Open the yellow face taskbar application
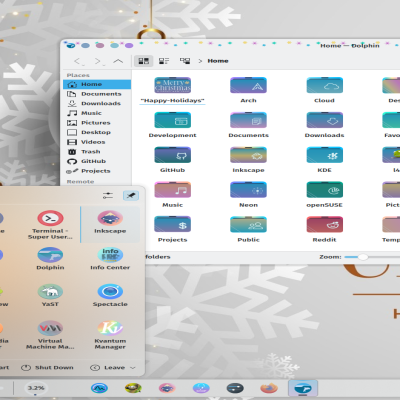400x400 pixels. (x=133, y=388)
